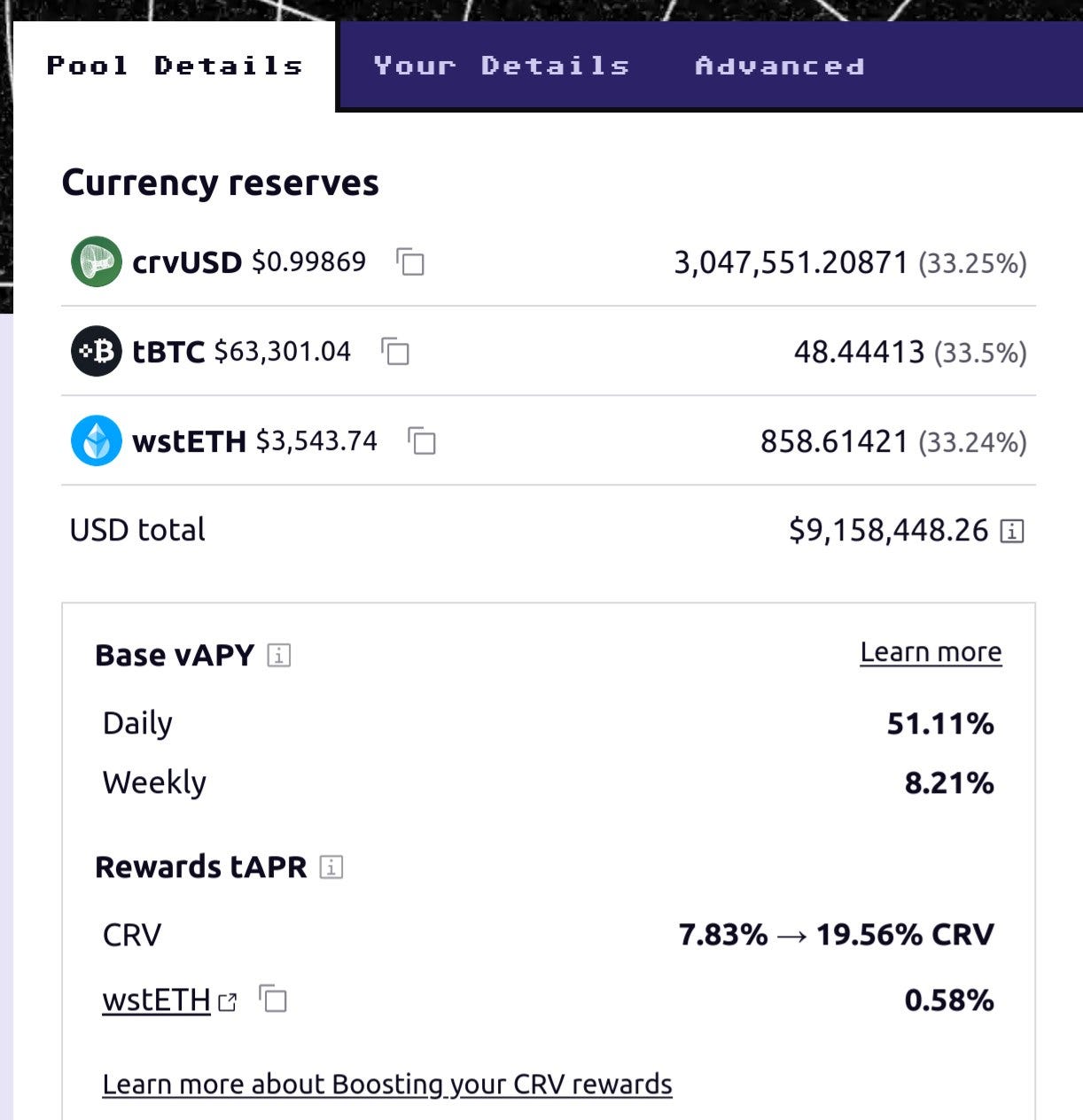Screen dimensions: 1083x1120
Task: Copy the crvUSD token address
Action: [x=409, y=261]
